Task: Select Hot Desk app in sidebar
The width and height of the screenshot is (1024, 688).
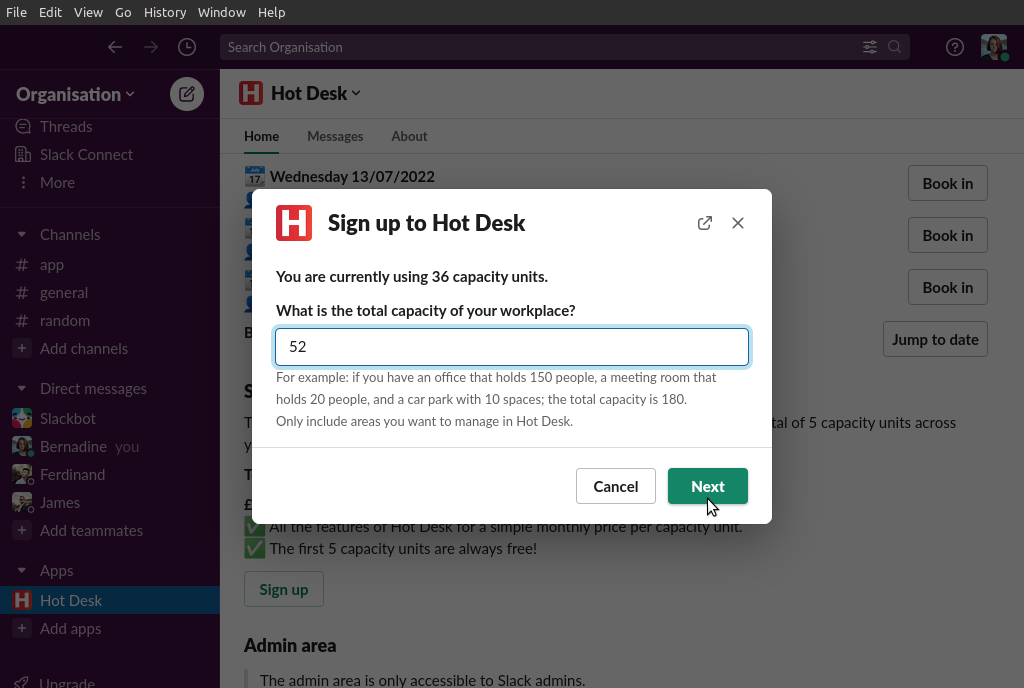Action: pyautogui.click(x=110, y=601)
